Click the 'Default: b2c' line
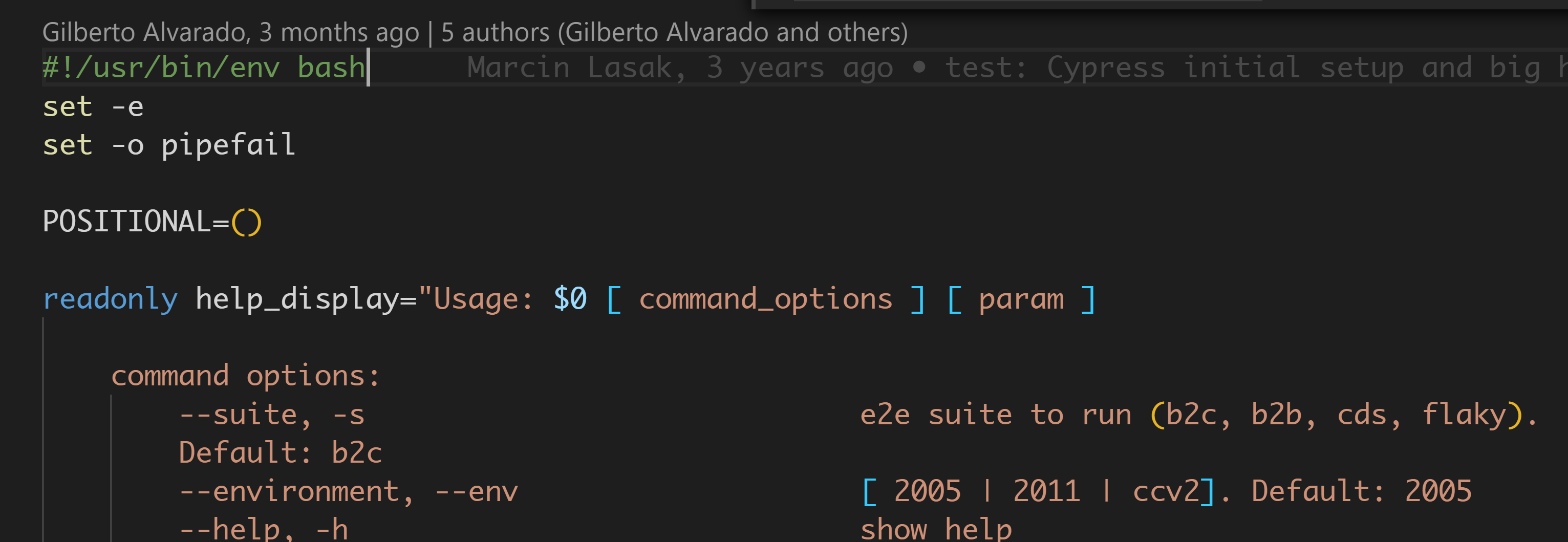Image resolution: width=1568 pixels, height=542 pixels. tap(280, 453)
